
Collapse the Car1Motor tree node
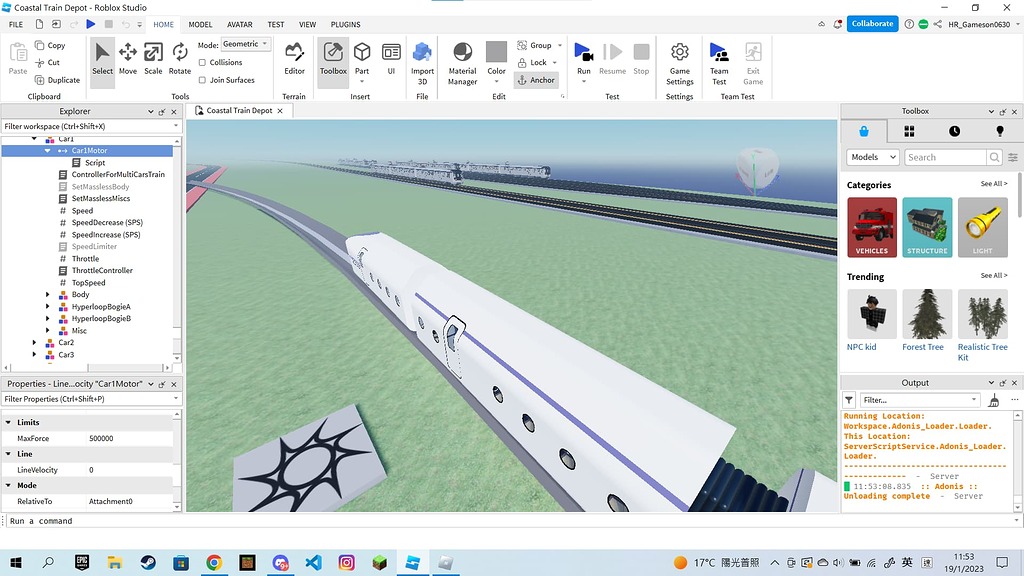click(x=47, y=151)
